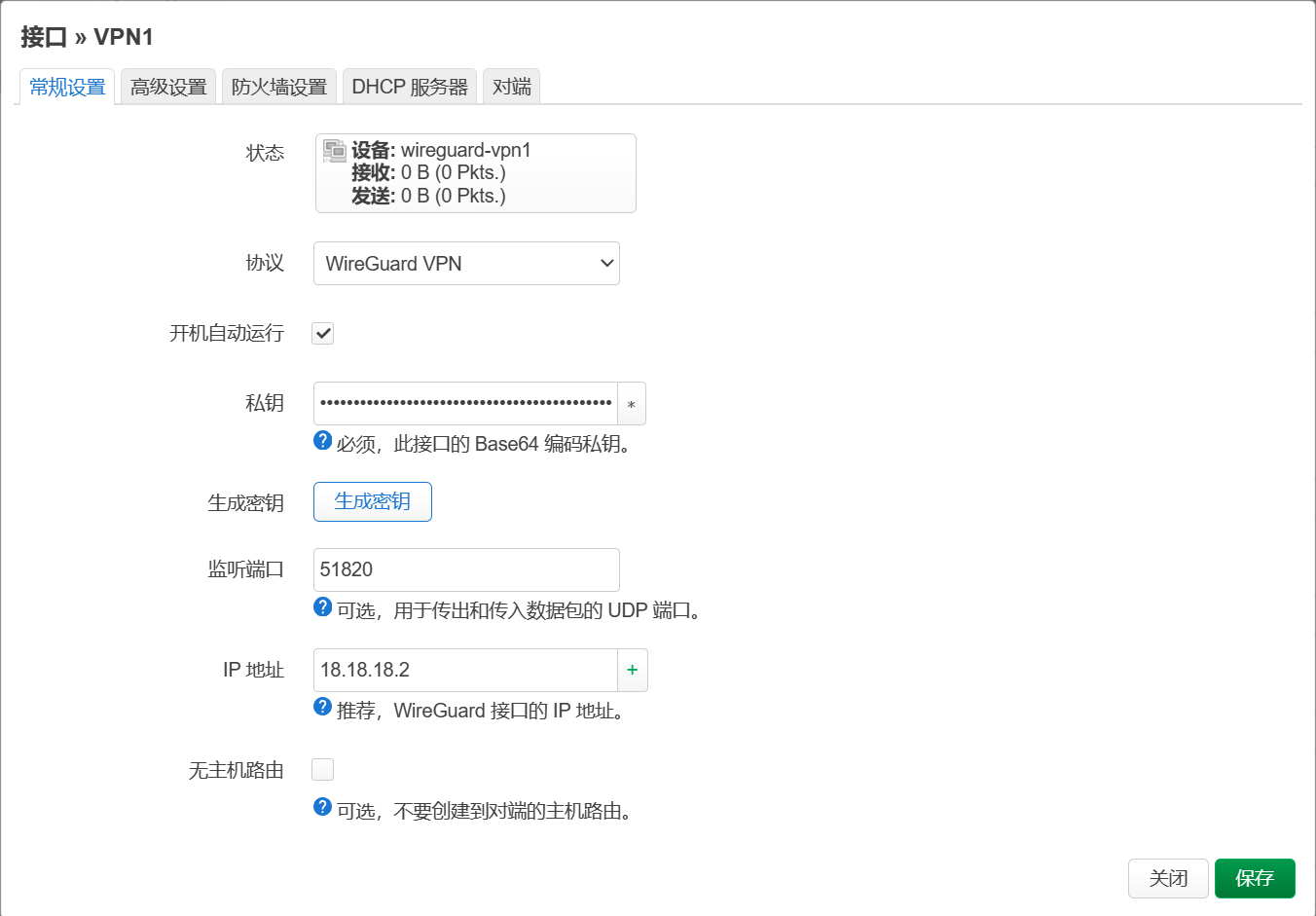
Task: Reveal the private key with the asterisk button
Action: point(632,404)
